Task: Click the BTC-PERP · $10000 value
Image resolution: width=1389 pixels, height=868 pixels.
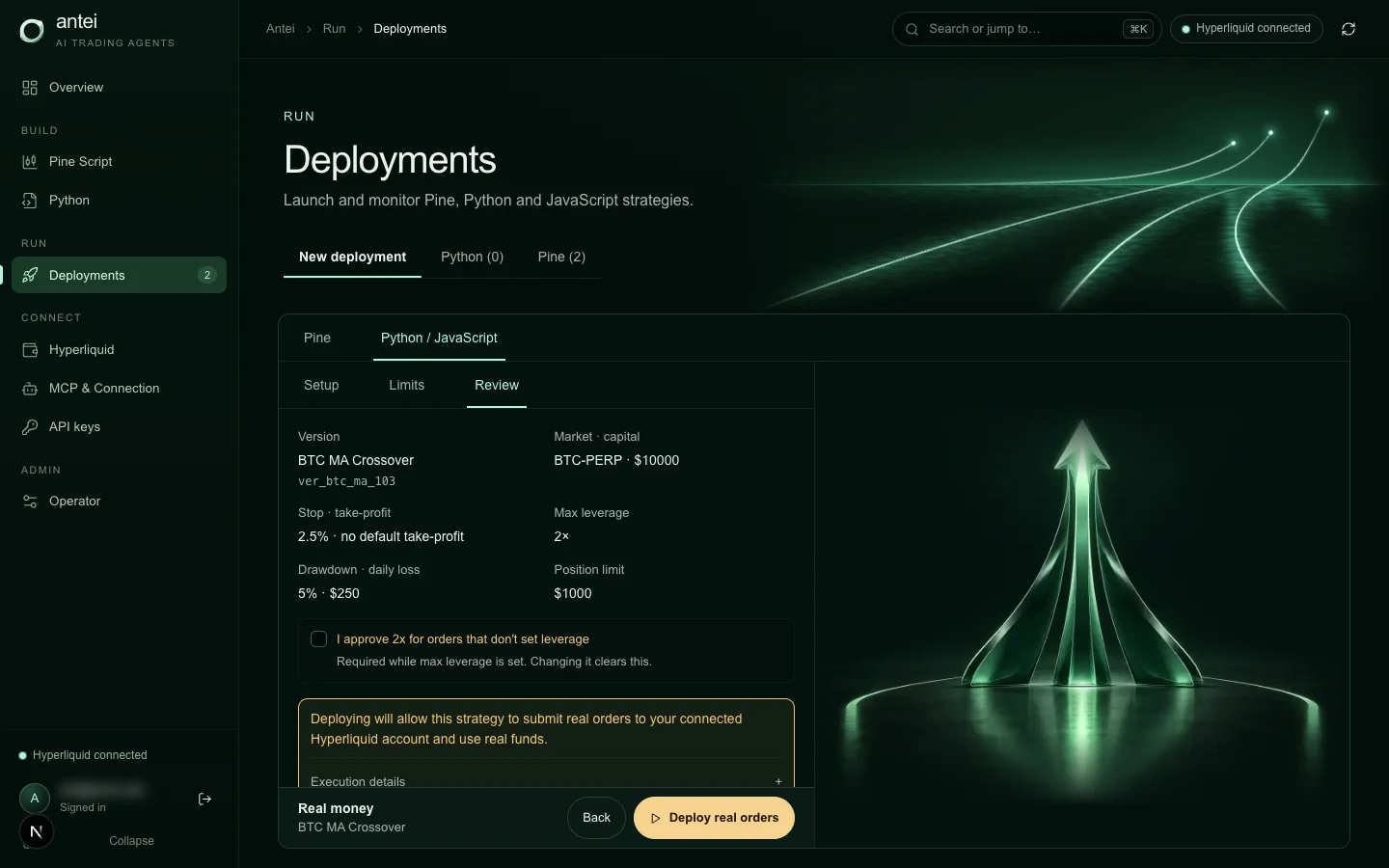Action: 616,460
